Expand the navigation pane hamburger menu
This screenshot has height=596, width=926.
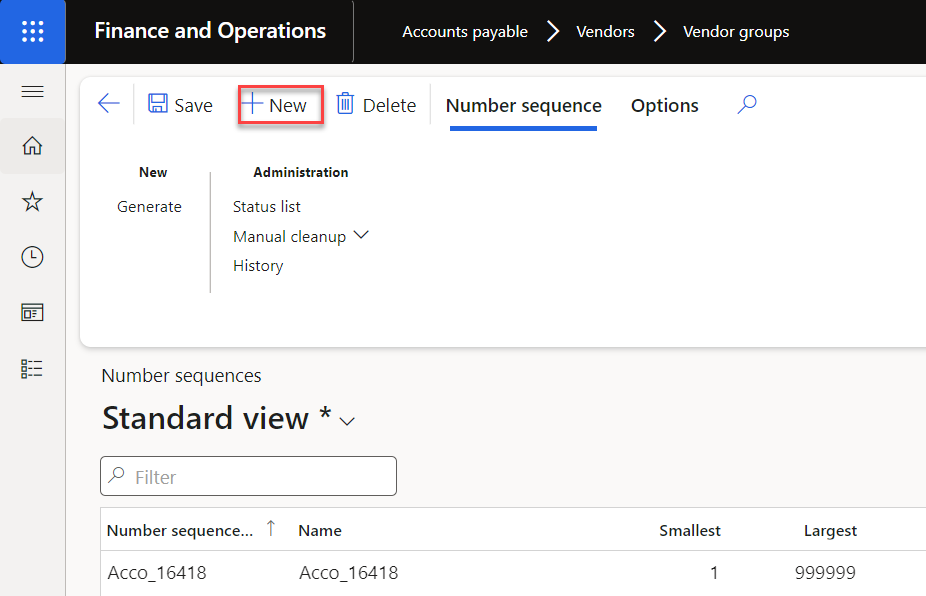click(32, 92)
